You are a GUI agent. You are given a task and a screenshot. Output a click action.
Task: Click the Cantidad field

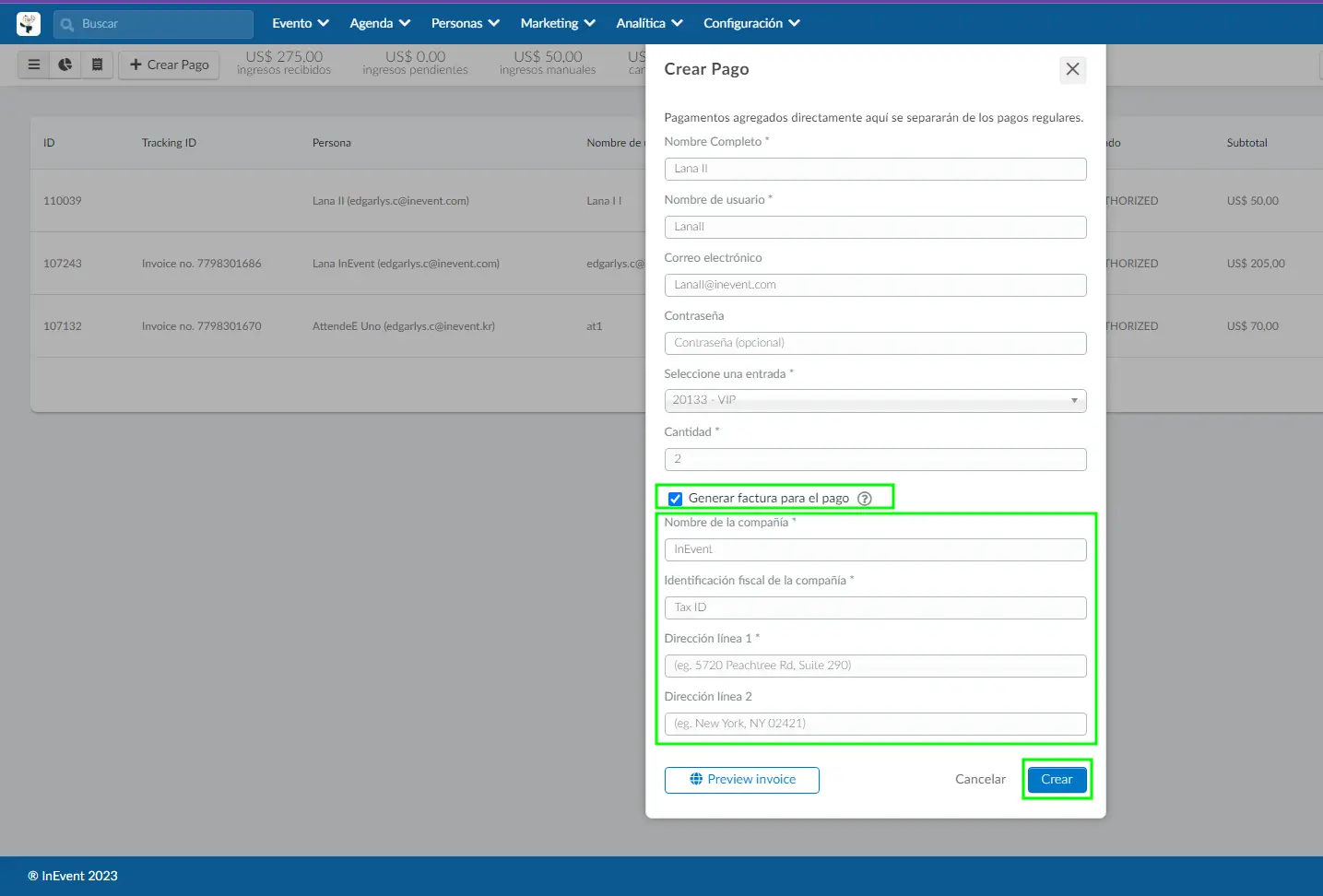pyautogui.click(x=875, y=459)
